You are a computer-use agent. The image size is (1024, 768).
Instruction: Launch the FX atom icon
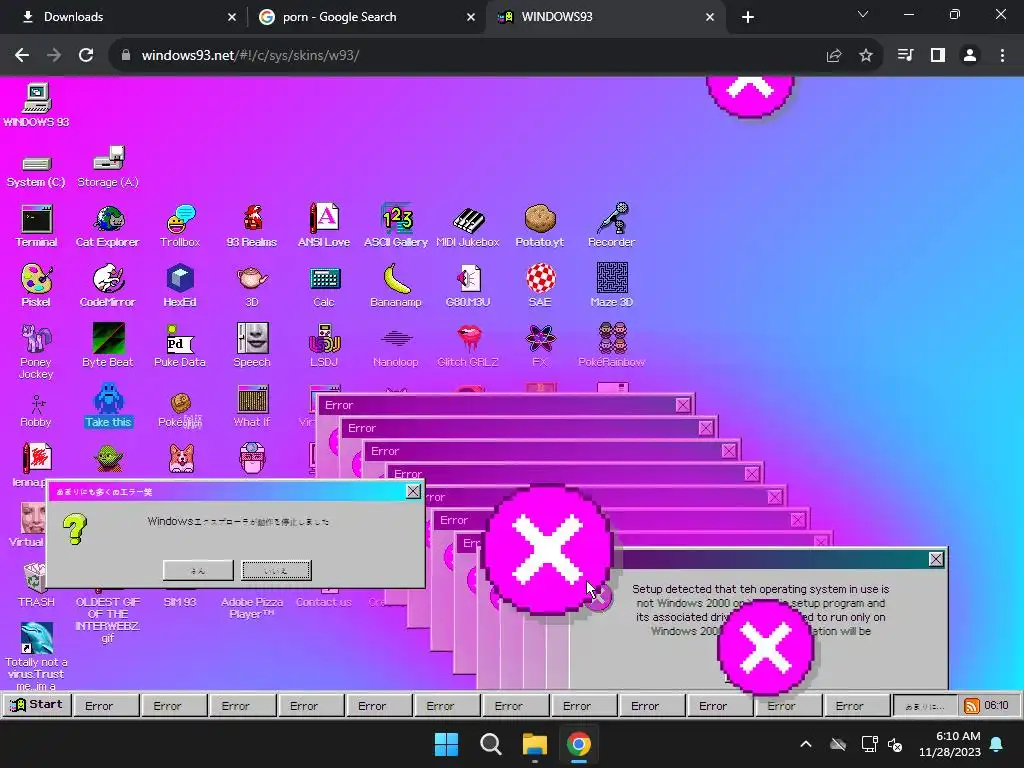pos(539,345)
